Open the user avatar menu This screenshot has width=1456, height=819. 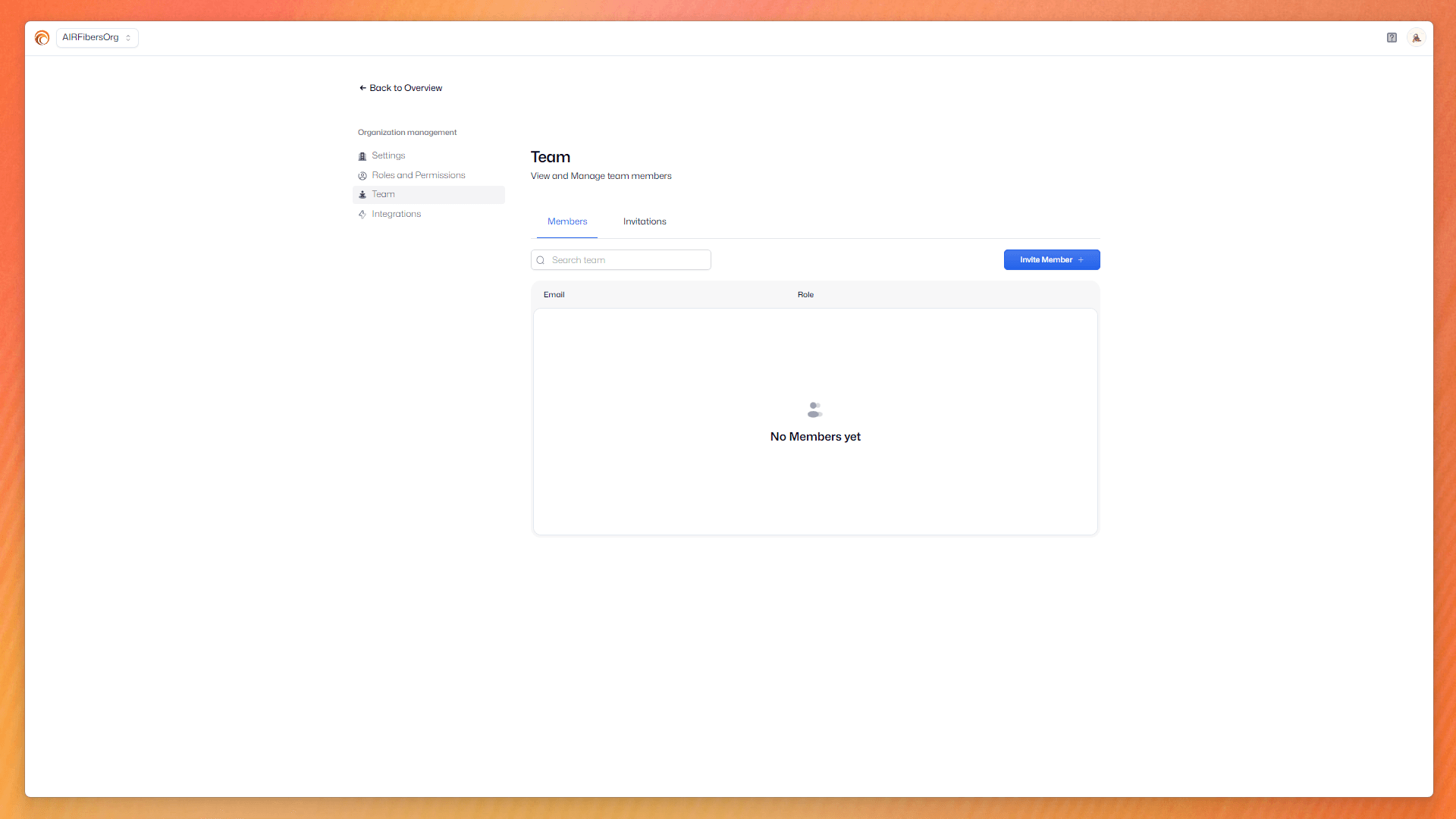[x=1416, y=38]
